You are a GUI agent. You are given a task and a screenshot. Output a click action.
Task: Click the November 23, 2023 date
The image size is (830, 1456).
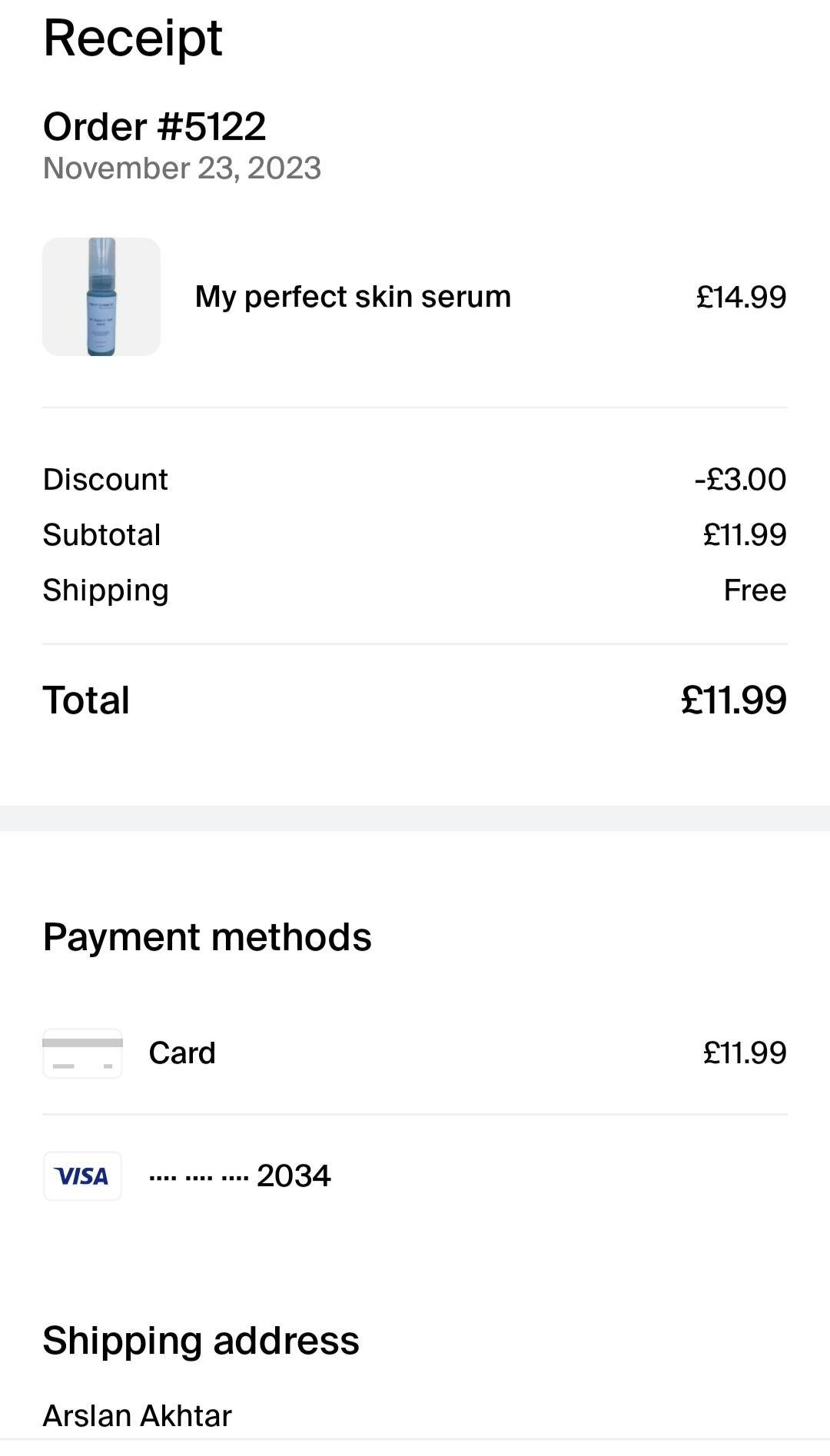tap(182, 168)
